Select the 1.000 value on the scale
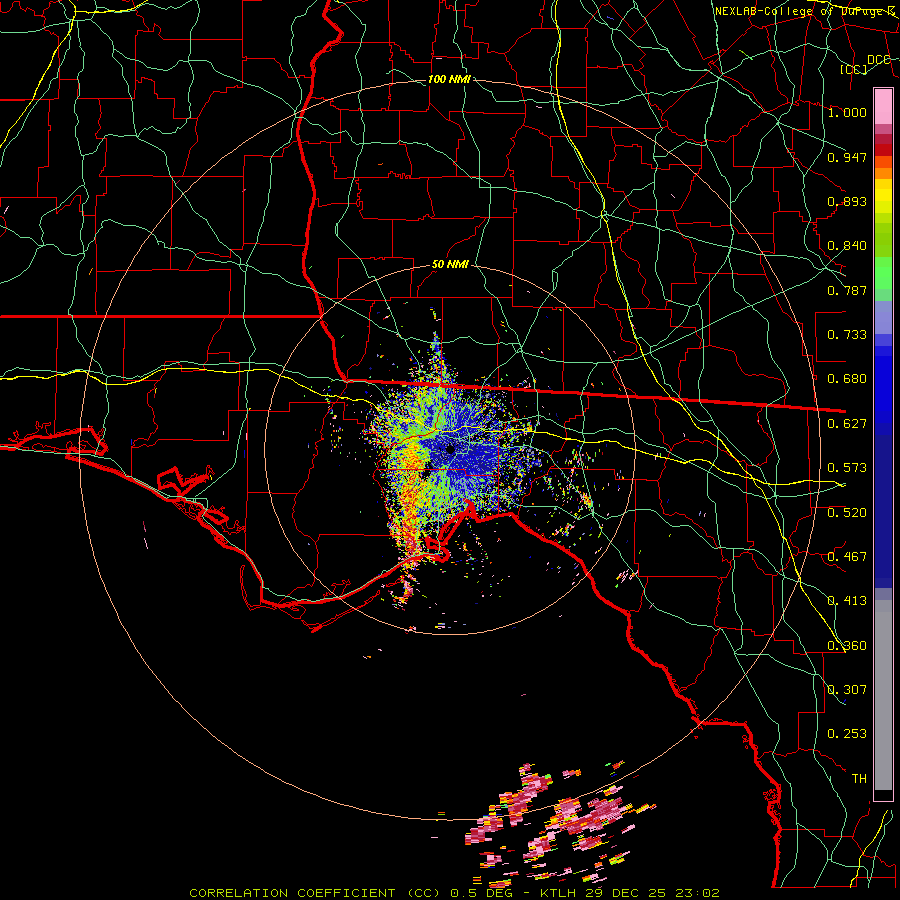This screenshot has width=900, height=900. click(847, 112)
